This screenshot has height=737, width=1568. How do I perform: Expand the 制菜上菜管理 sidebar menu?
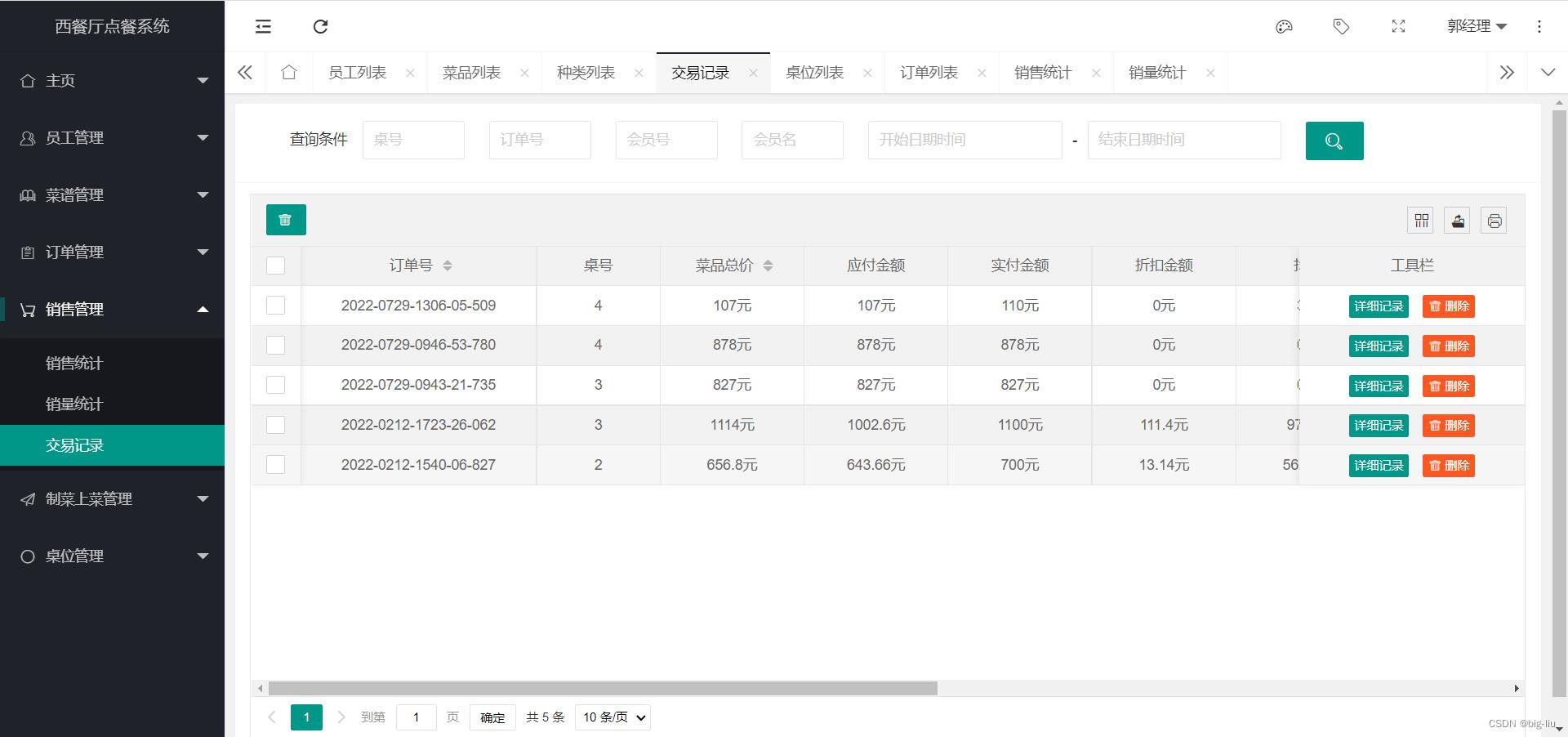click(112, 498)
